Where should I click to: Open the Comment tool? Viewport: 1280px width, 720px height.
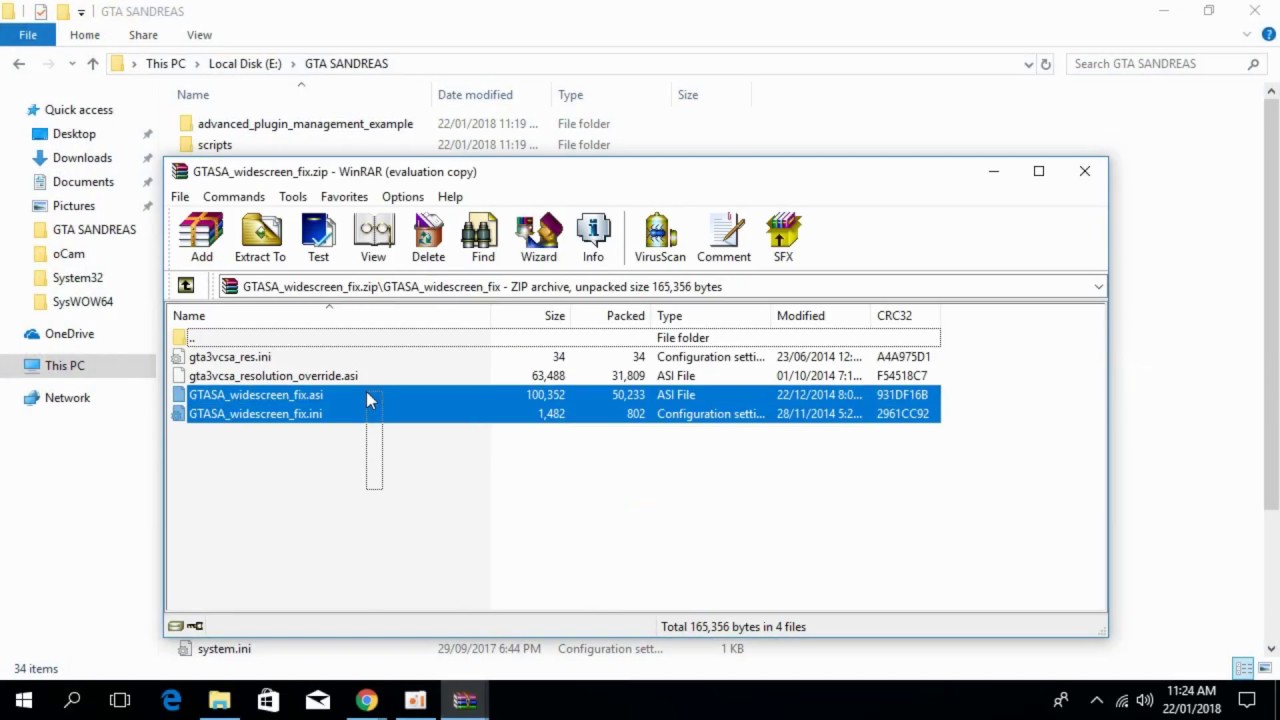724,238
